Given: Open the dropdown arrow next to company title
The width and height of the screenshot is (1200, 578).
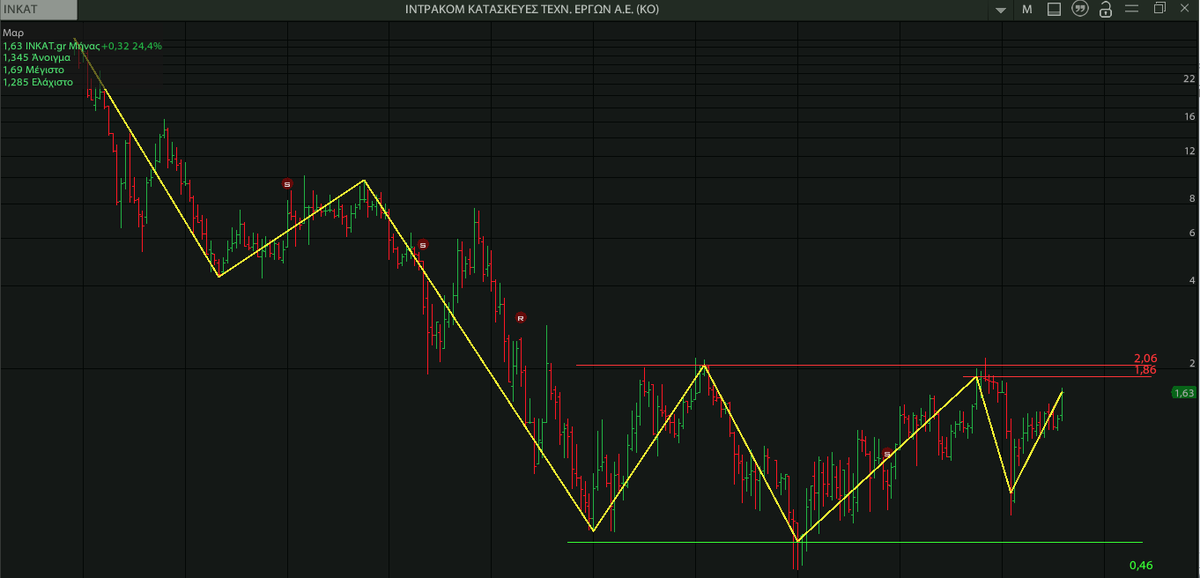Looking at the screenshot, I should click(x=1002, y=10).
